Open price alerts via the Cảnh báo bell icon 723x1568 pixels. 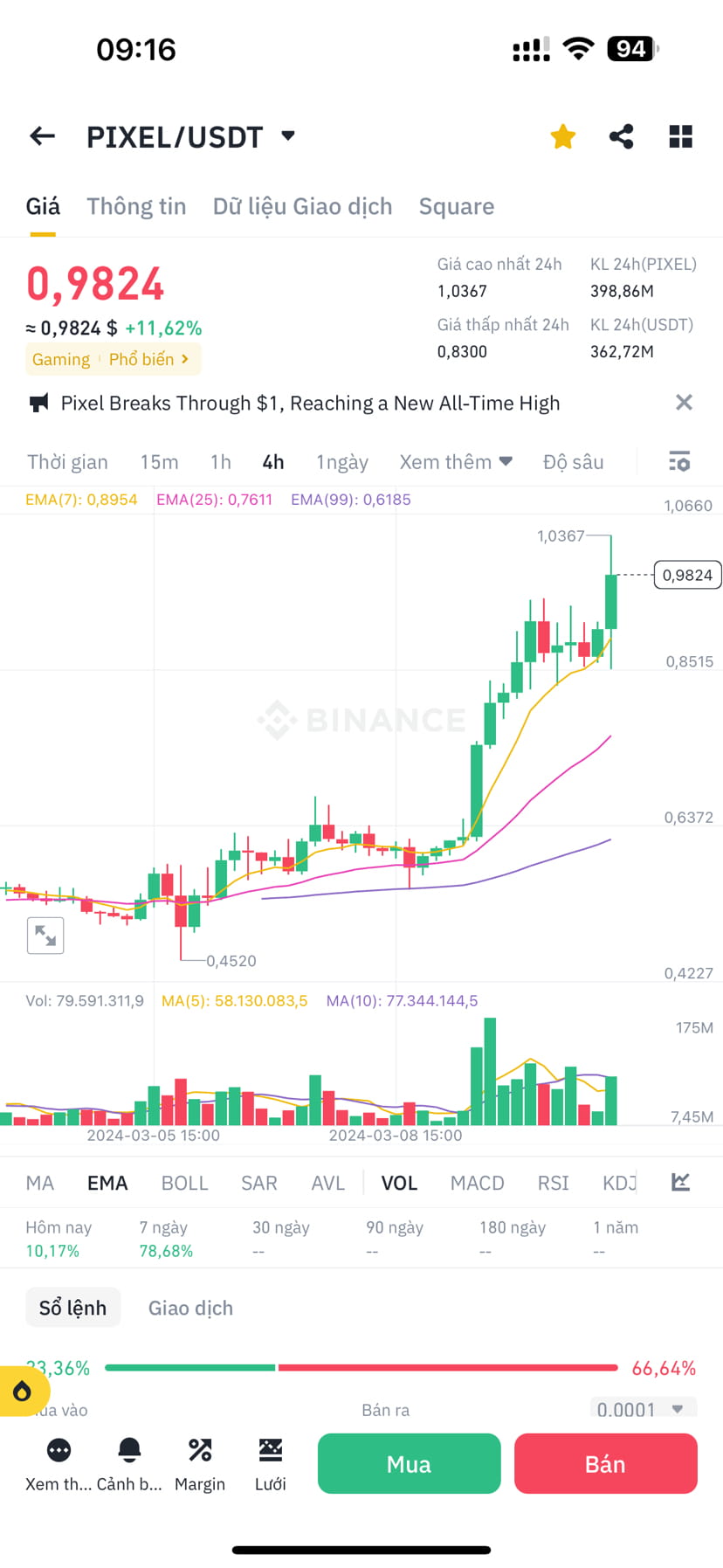[x=129, y=1463]
